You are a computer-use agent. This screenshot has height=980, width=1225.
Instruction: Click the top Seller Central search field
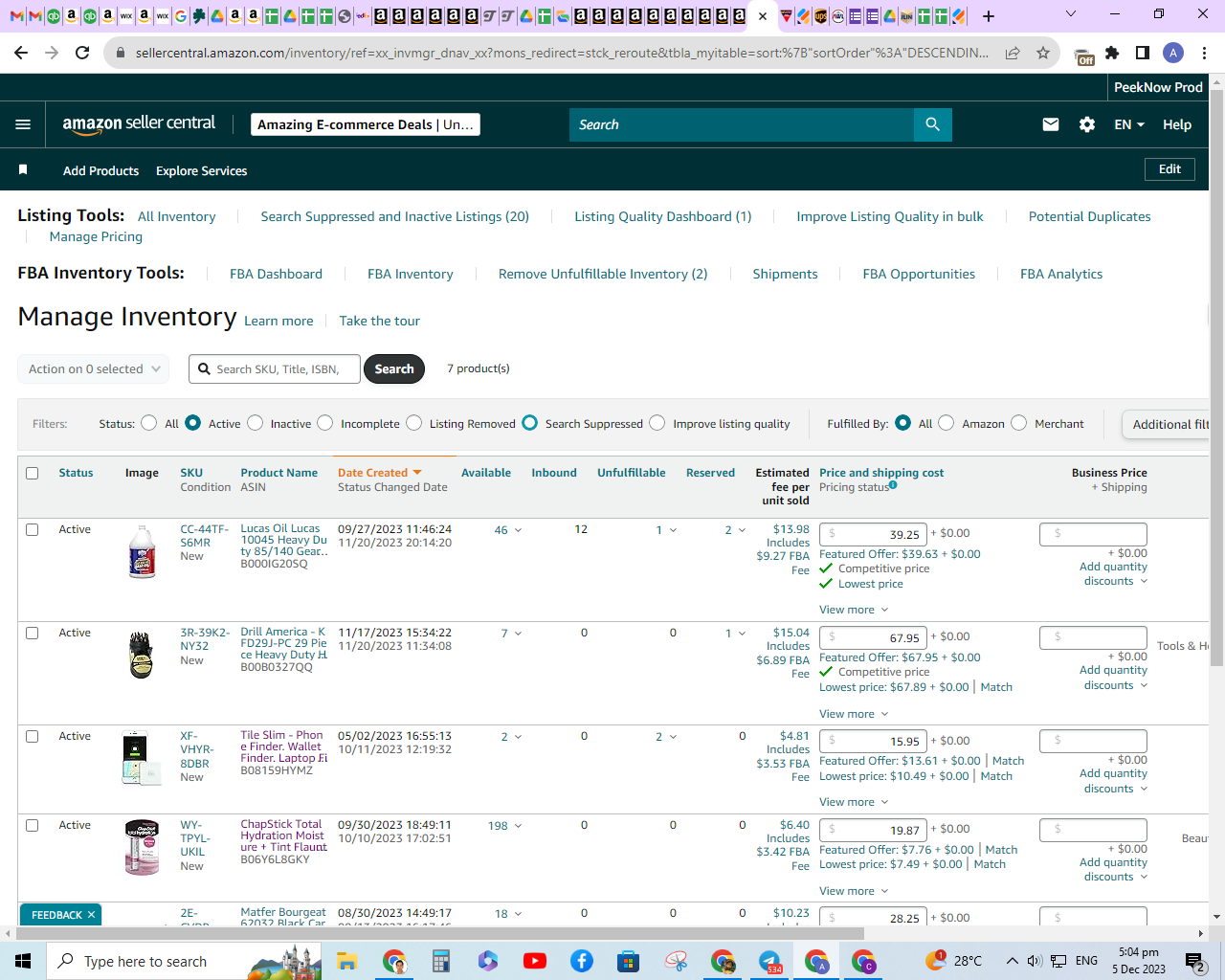pyautogui.click(x=742, y=124)
